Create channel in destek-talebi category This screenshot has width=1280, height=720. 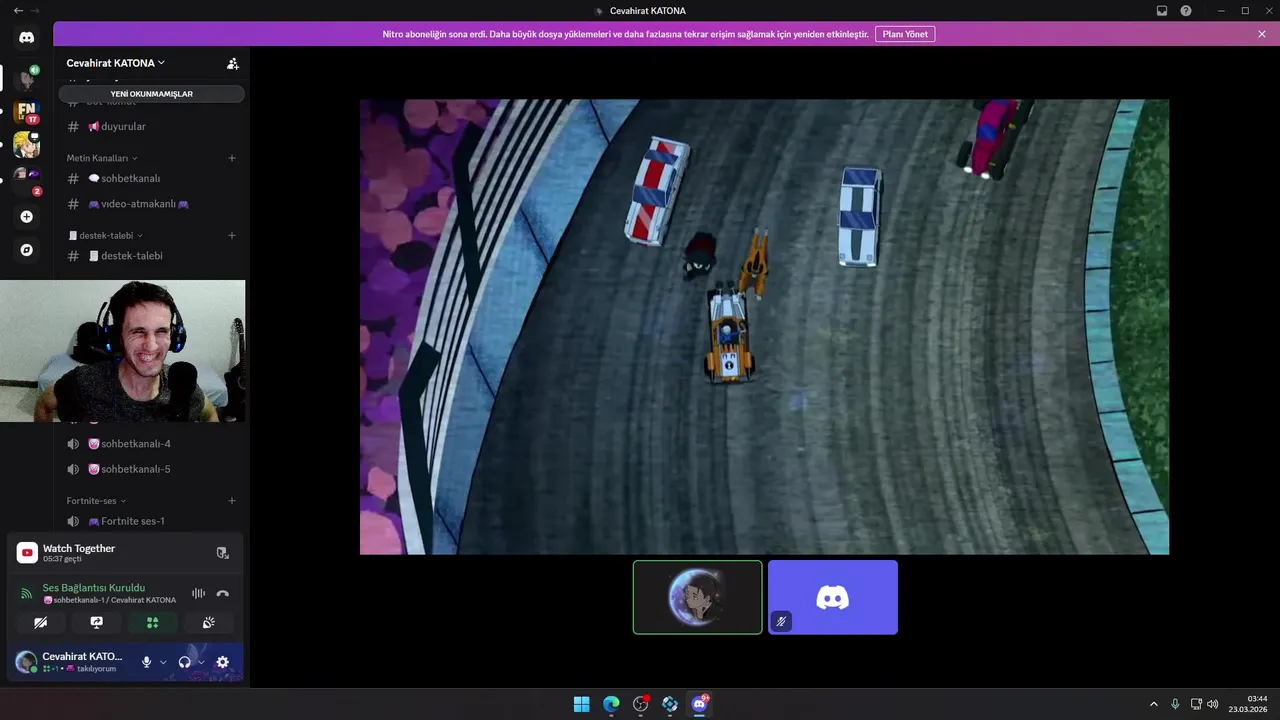[232, 236]
